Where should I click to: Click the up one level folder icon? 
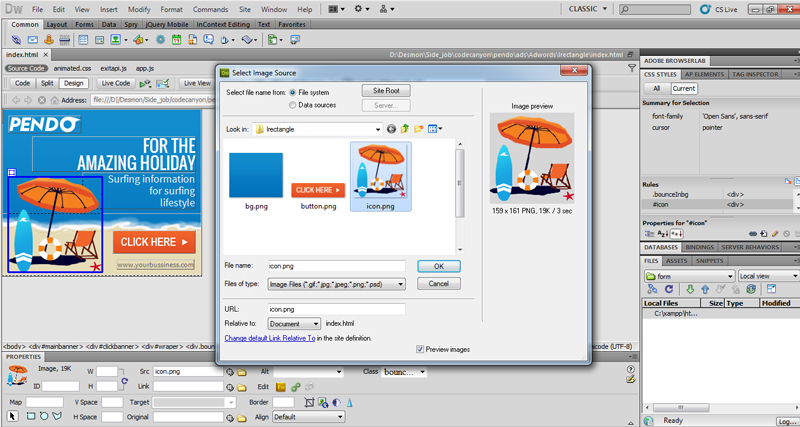[x=406, y=129]
